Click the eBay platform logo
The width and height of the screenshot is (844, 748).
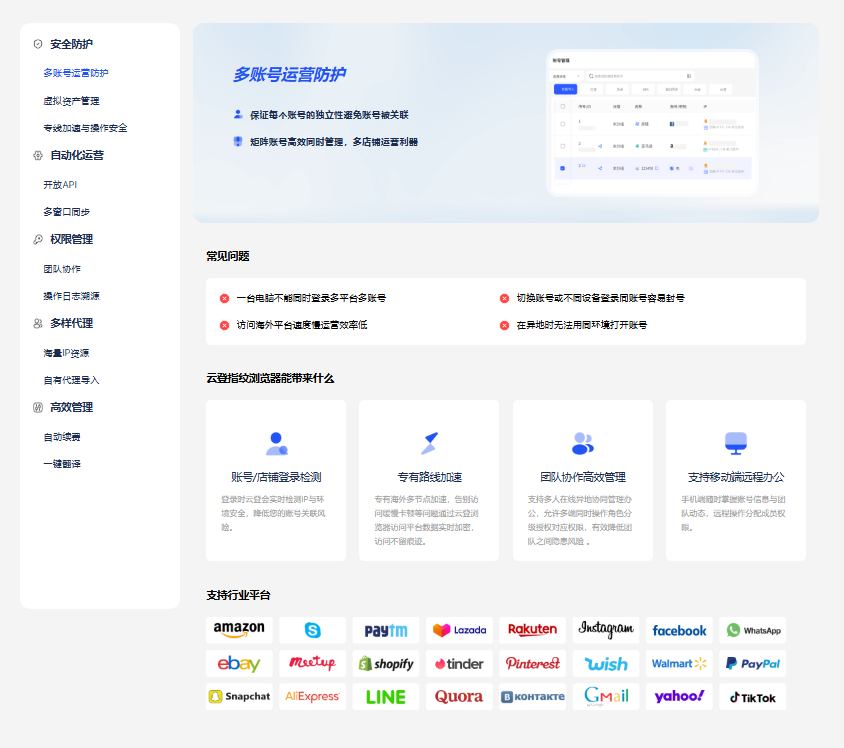point(239,664)
